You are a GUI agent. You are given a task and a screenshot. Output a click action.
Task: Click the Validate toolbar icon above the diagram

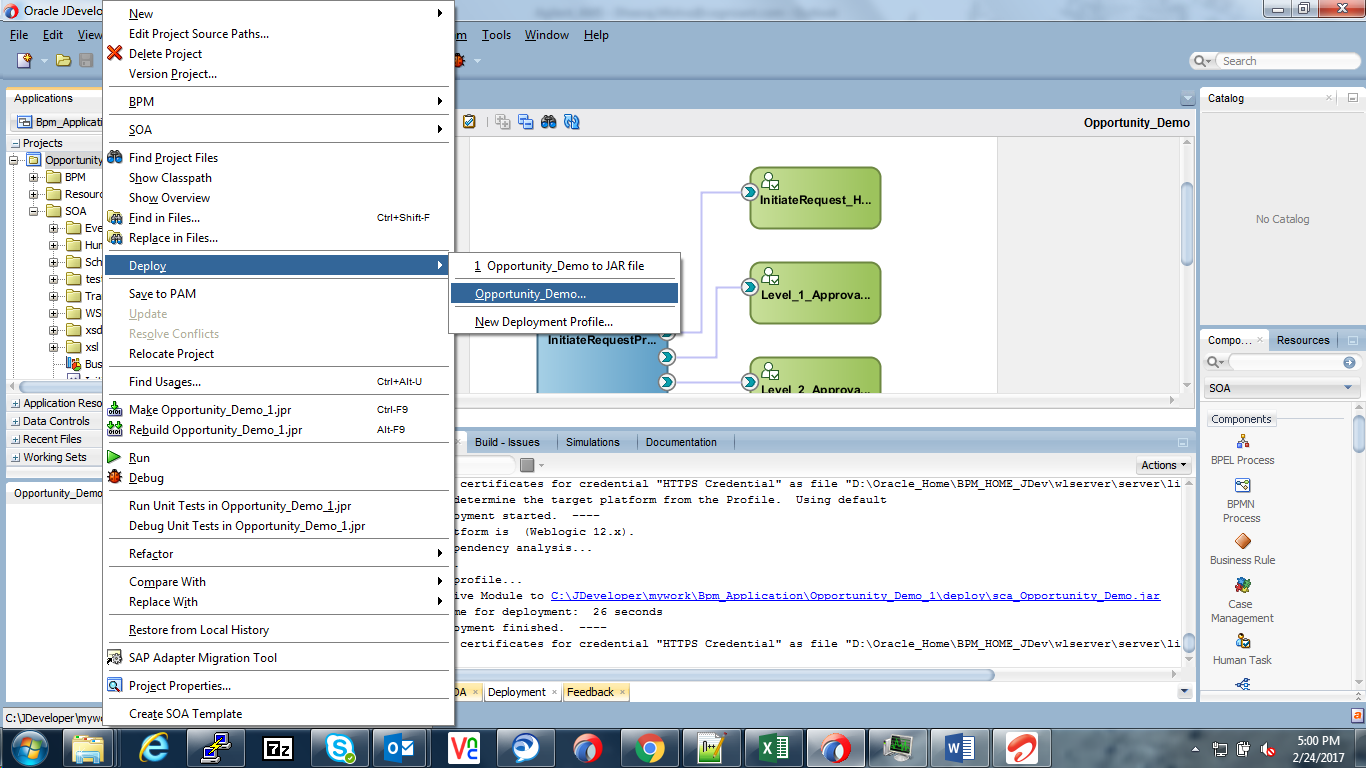click(468, 122)
